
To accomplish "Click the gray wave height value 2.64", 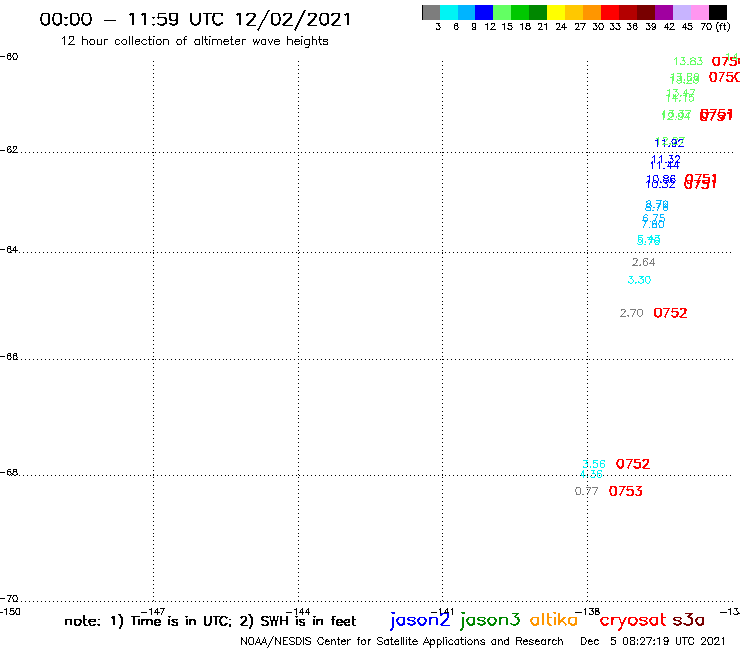I will pos(644,262).
